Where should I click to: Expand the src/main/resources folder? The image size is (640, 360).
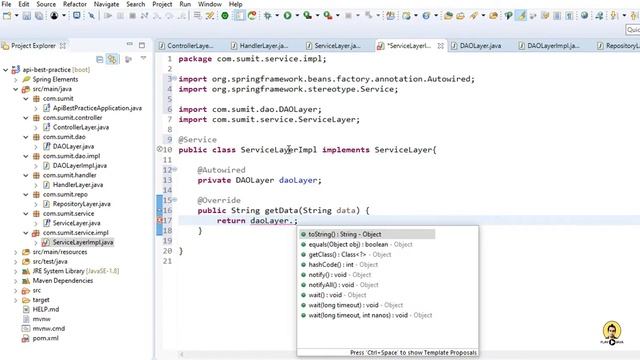[x=16, y=252]
